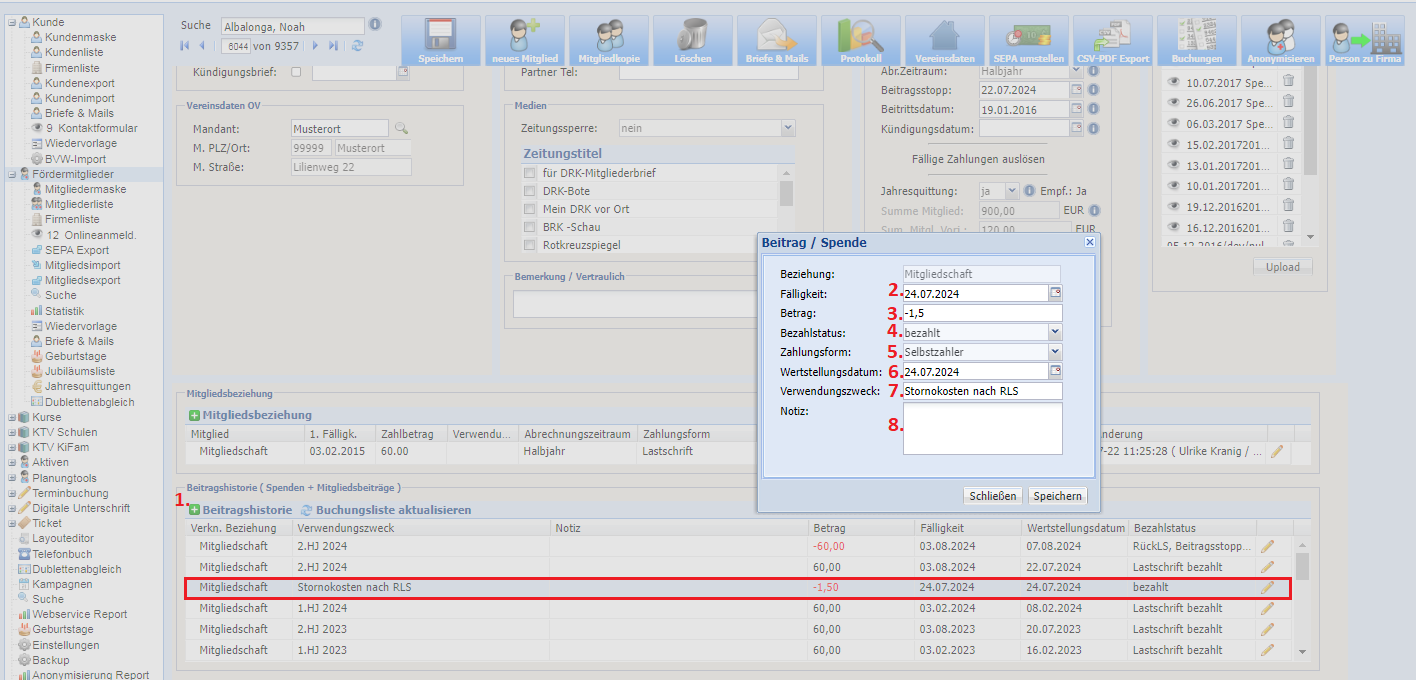The height and width of the screenshot is (680, 1416).
Task: Click the Löschen trash can toolbar button
Action: pos(692,41)
